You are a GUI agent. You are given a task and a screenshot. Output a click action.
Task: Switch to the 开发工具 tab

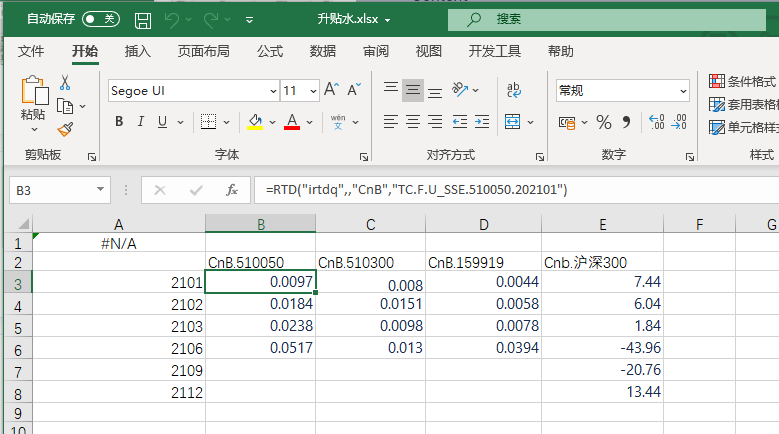pos(494,51)
